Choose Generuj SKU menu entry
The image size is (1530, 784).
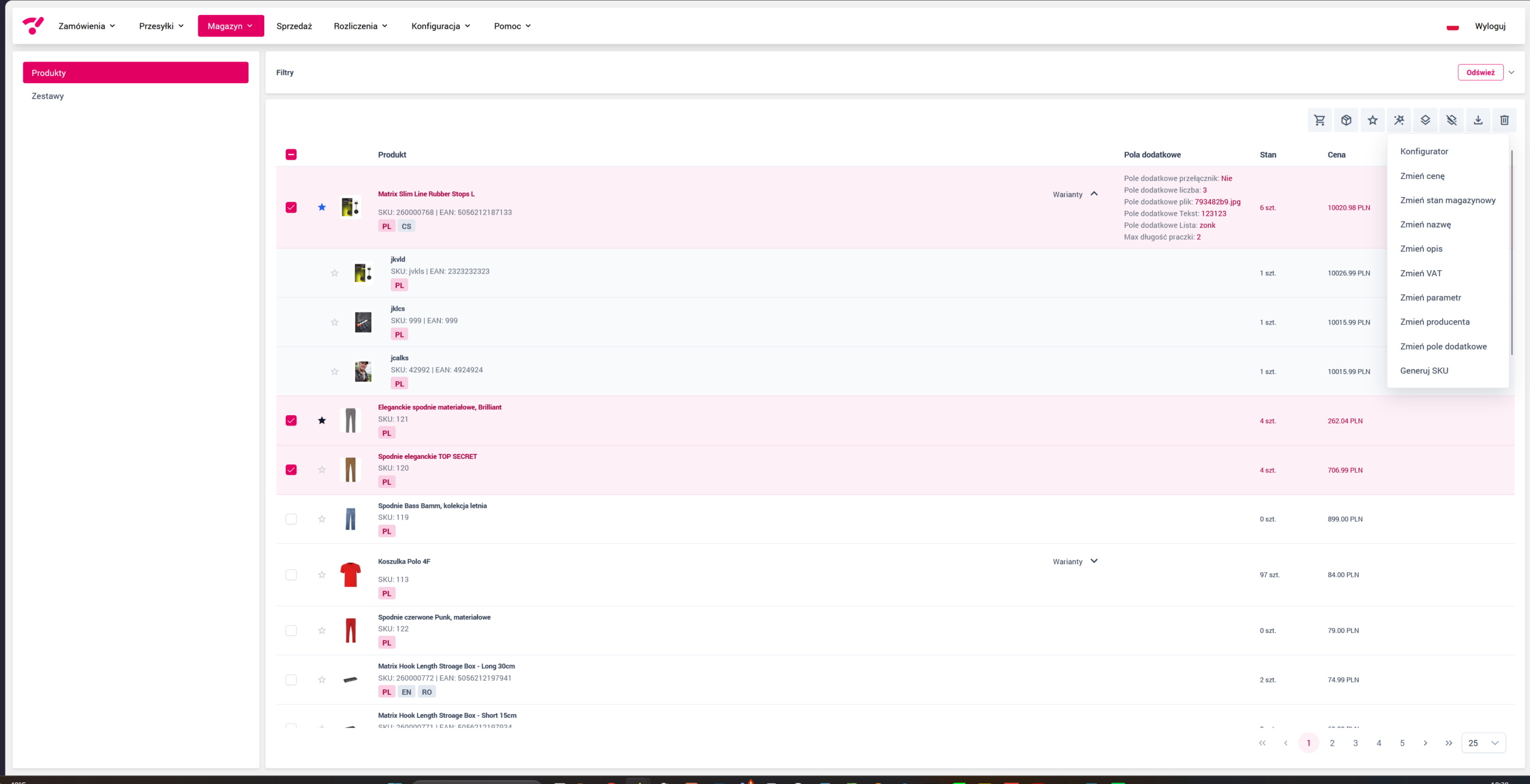pyautogui.click(x=1424, y=370)
